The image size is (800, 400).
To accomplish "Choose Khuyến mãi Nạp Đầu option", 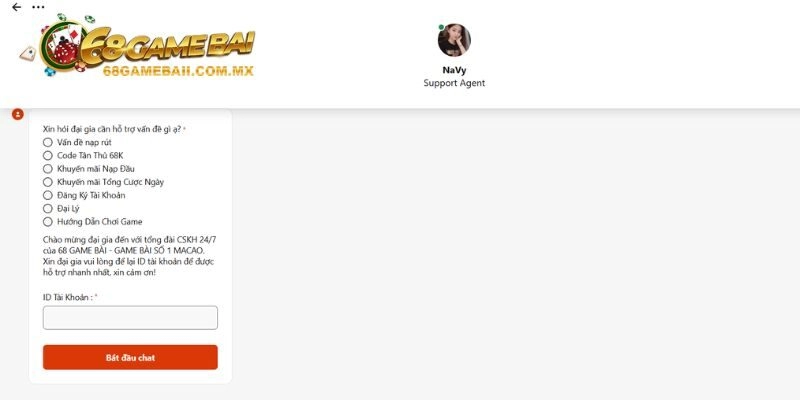I will 47,169.
